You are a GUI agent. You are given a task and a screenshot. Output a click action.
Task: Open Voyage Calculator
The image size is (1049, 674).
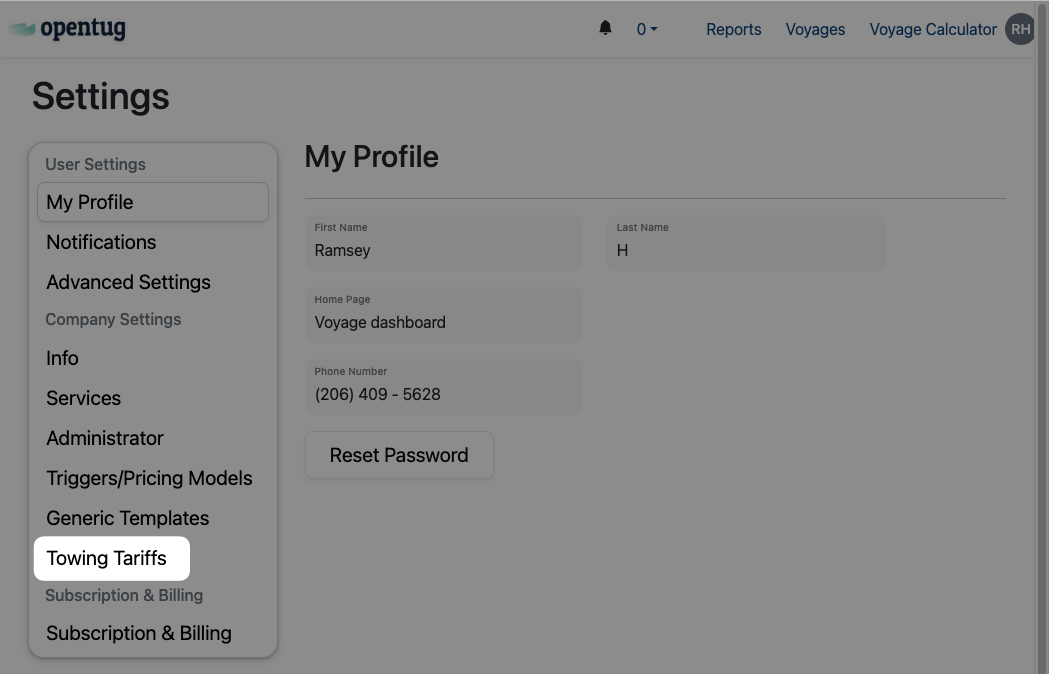click(932, 29)
